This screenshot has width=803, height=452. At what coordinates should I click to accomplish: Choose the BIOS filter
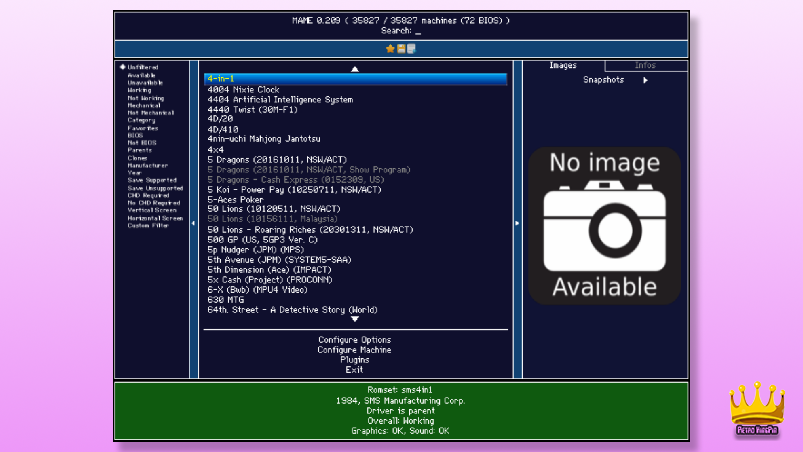click(135, 135)
